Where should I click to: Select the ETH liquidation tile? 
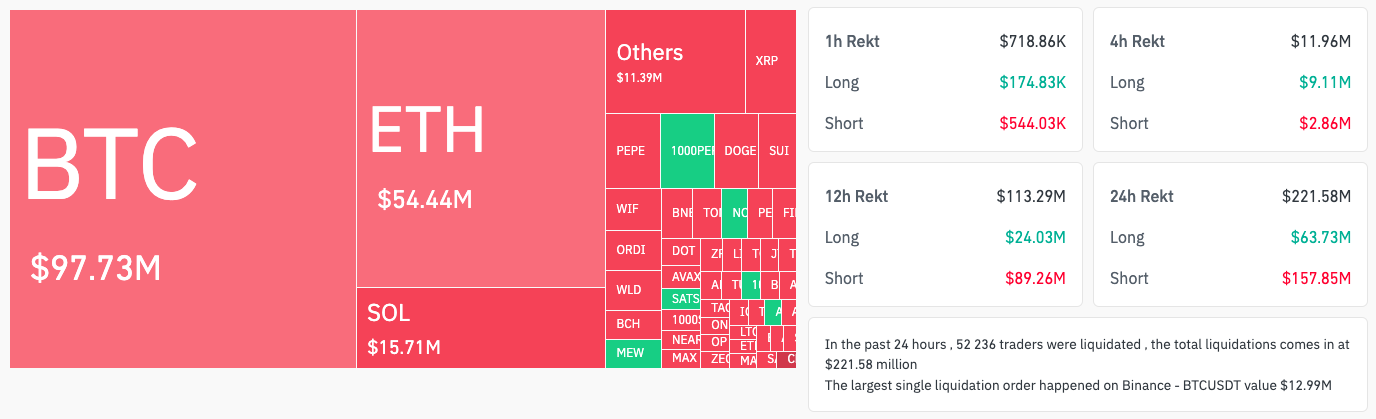point(480,150)
